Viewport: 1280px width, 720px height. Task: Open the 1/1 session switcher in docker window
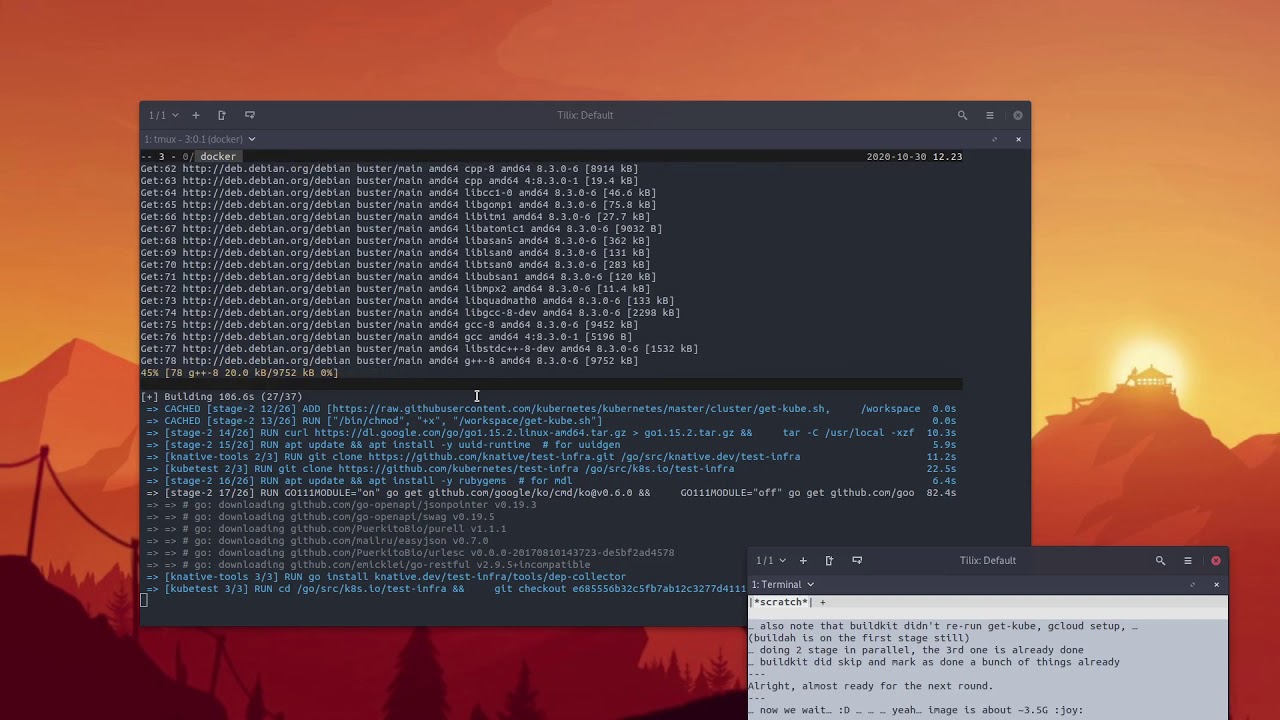pos(164,115)
